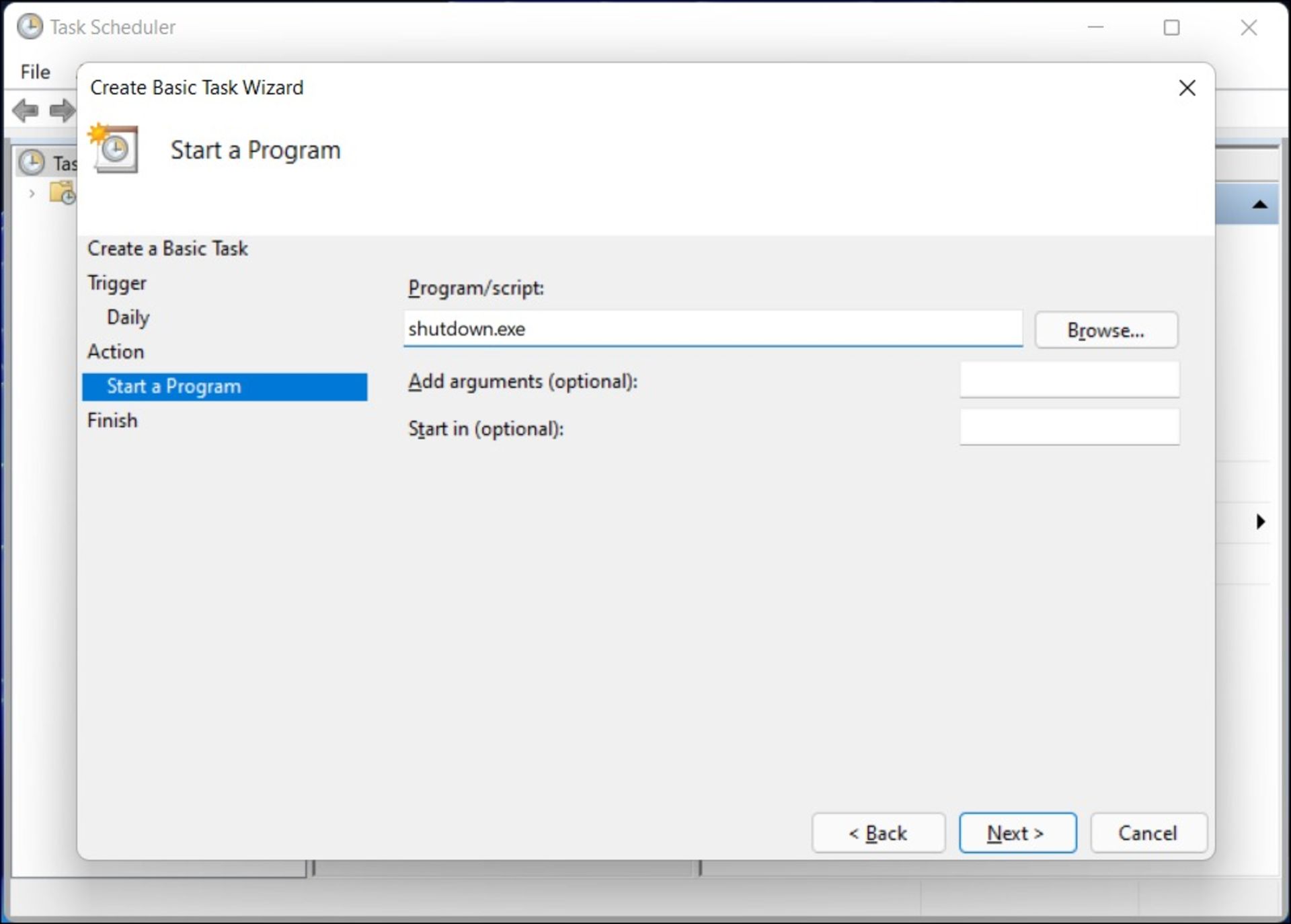Open the submenu arrow in the Actions pane
The image size is (1291, 924).
(1261, 521)
